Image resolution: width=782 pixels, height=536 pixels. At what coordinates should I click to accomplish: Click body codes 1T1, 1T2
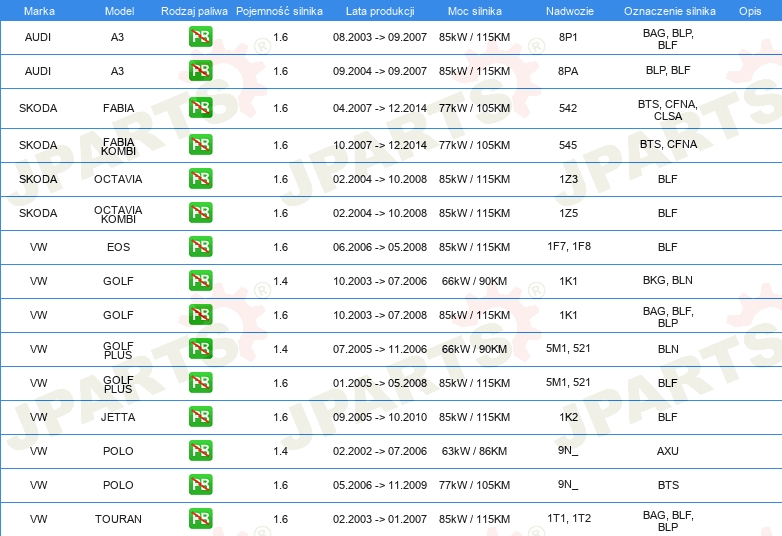click(x=569, y=519)
